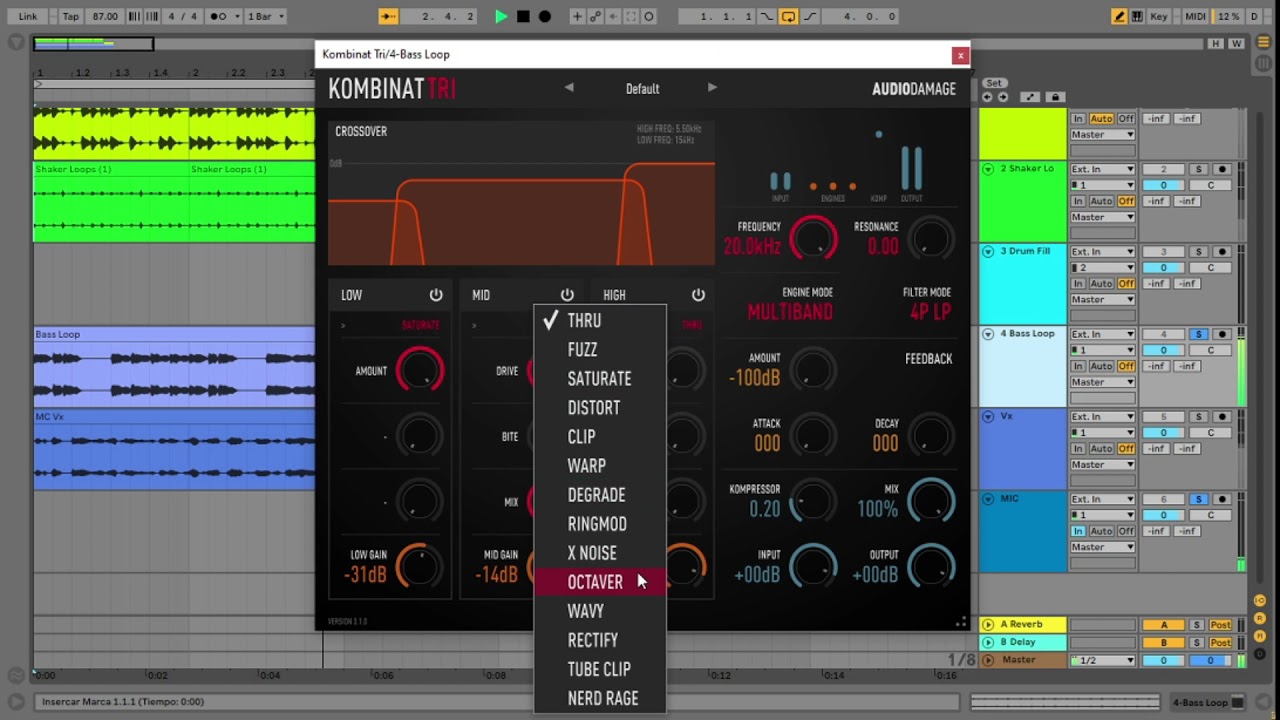Open the 3 Drum Fill input channel dropdown
The height and width of the screenshot is (720, 1280).
click(1102, 268)
